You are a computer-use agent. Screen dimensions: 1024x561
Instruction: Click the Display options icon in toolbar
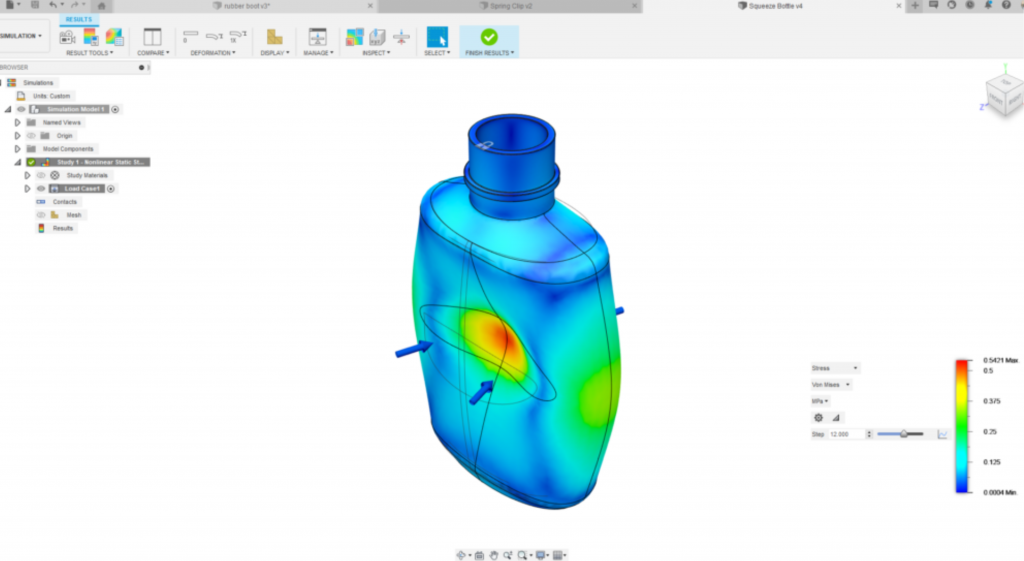pyautogui.click(x=274, y=37)
